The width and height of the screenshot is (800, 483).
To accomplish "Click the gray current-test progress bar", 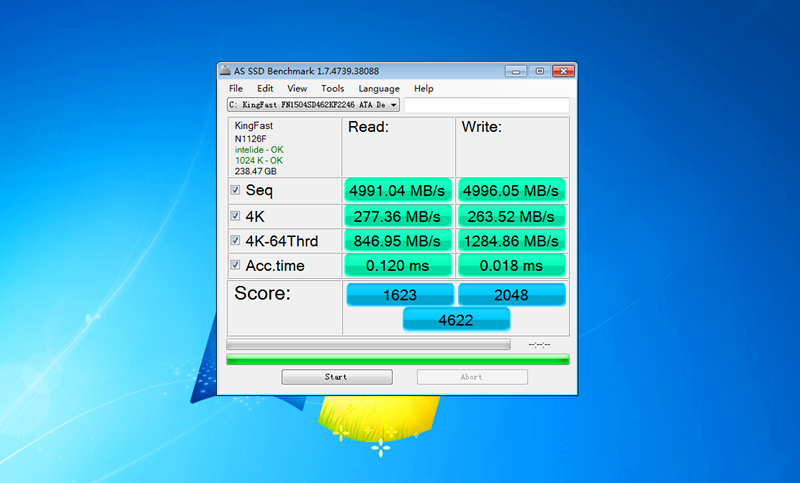I will pyautogui.click(x=368, y=344).
